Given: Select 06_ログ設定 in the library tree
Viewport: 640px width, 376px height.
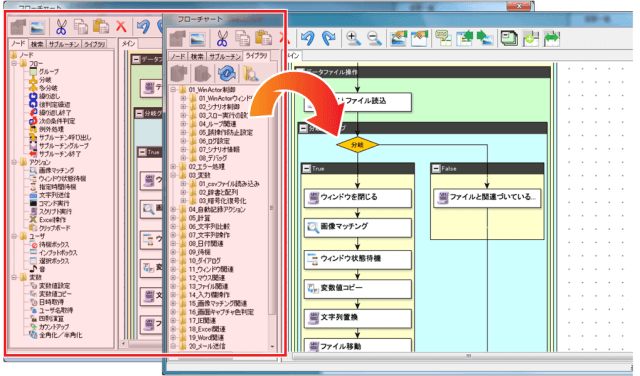Looking at the screenshot, I should (x=215, y=141).
